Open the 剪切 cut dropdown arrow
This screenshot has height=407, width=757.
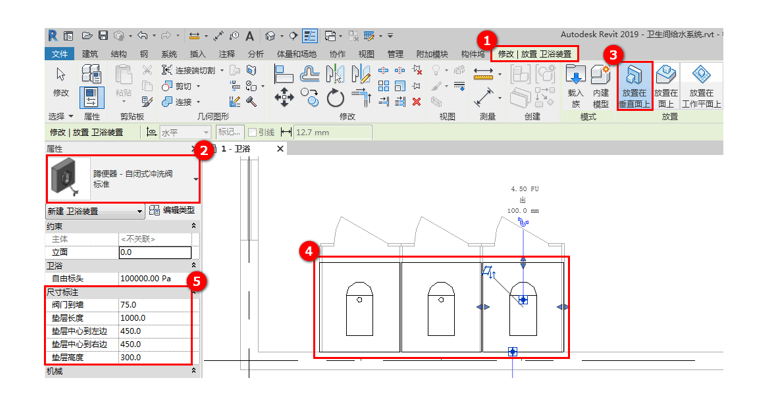198,86
